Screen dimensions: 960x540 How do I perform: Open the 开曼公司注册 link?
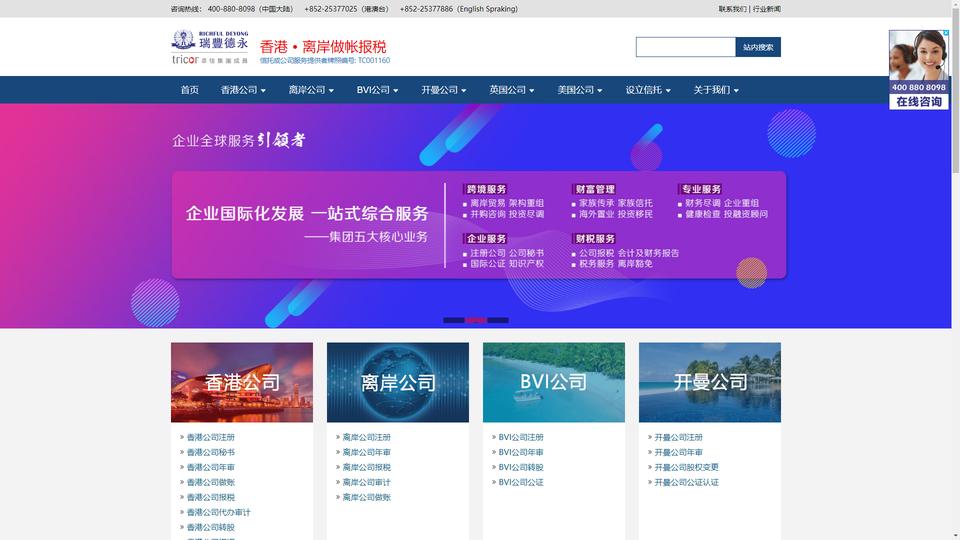[x=678, y=437]
